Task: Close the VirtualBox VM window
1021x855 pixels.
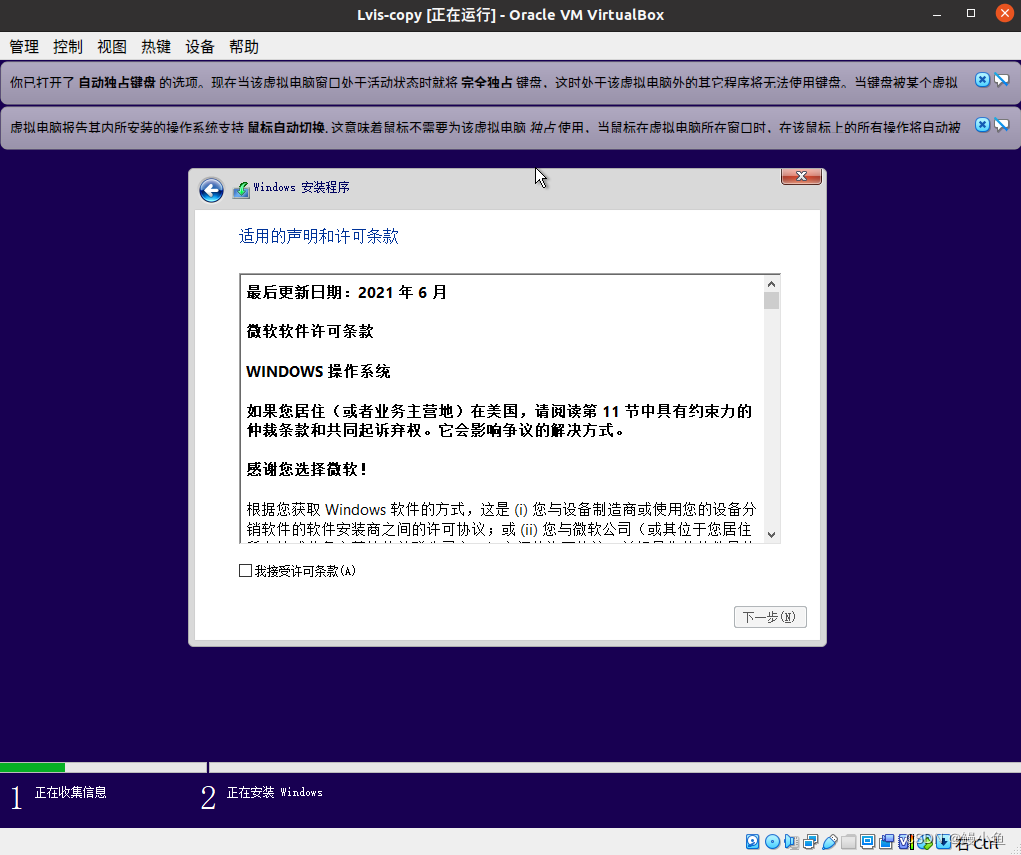Action: (1005, 13)
